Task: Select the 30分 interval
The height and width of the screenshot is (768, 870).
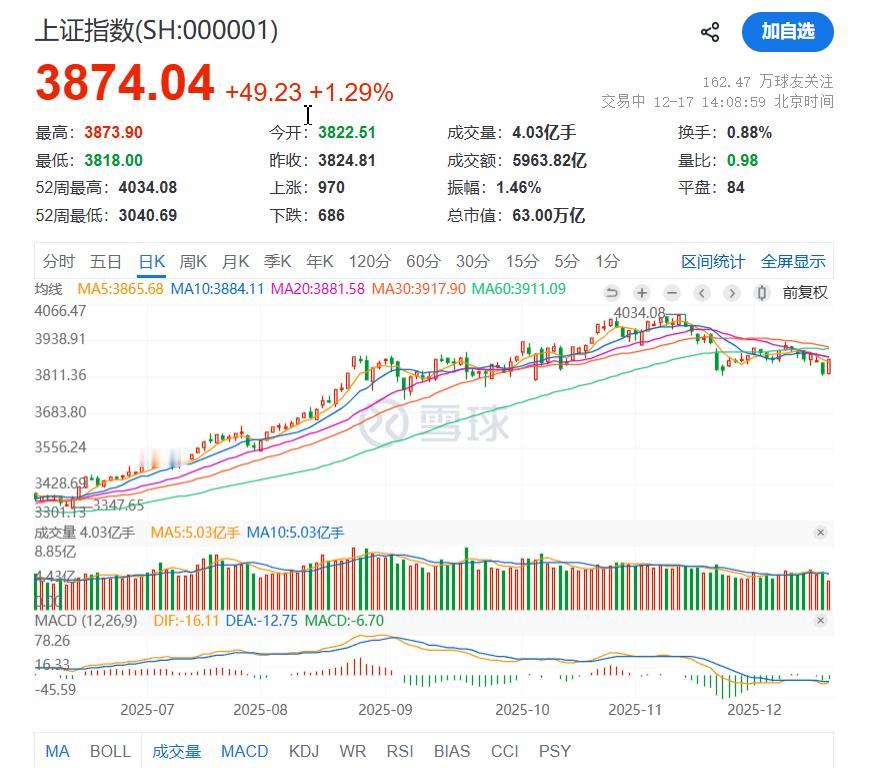Action: tap(470, 261)
